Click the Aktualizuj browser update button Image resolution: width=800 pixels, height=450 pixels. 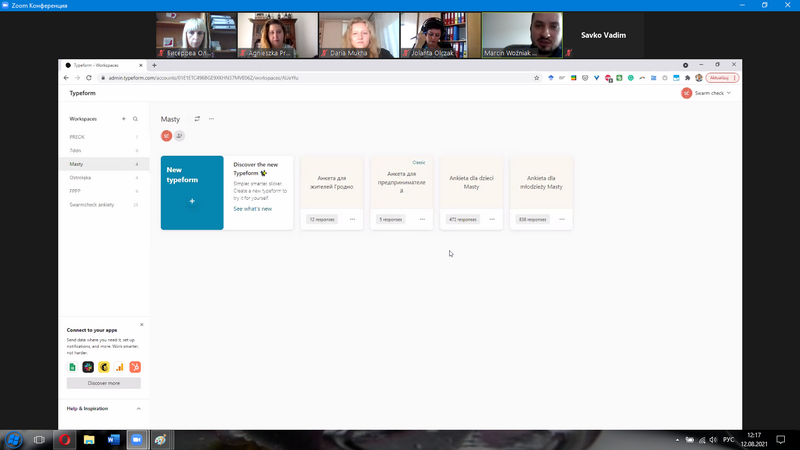722,78
